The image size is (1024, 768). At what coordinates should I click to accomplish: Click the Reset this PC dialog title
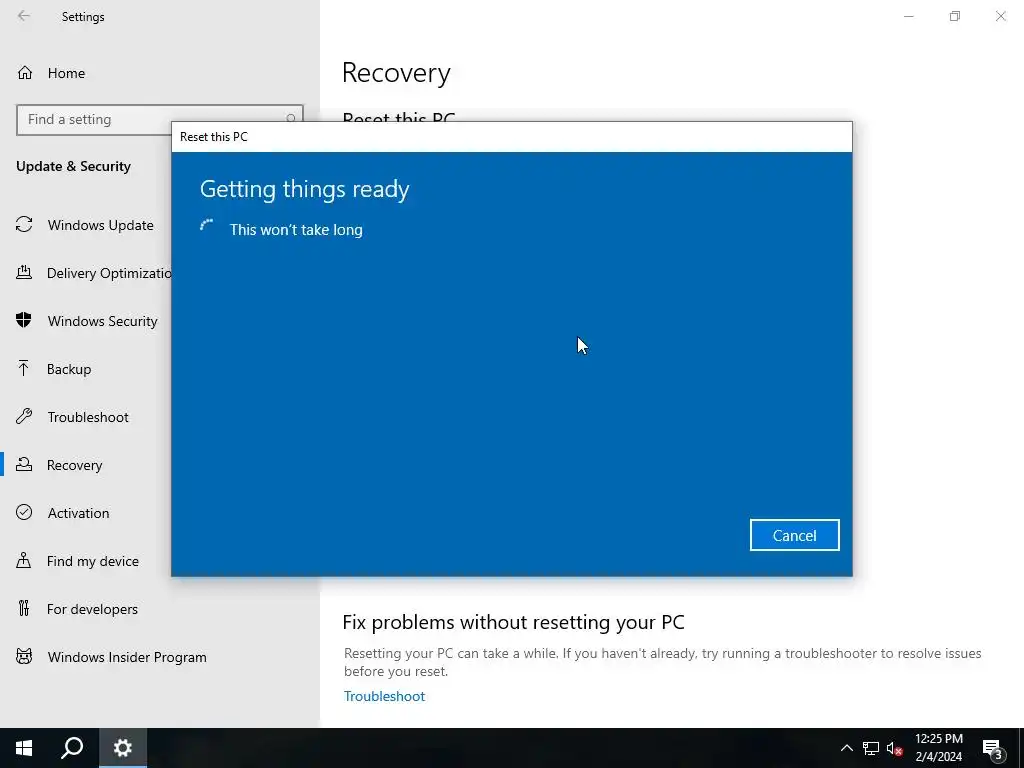tap(214, 137)
